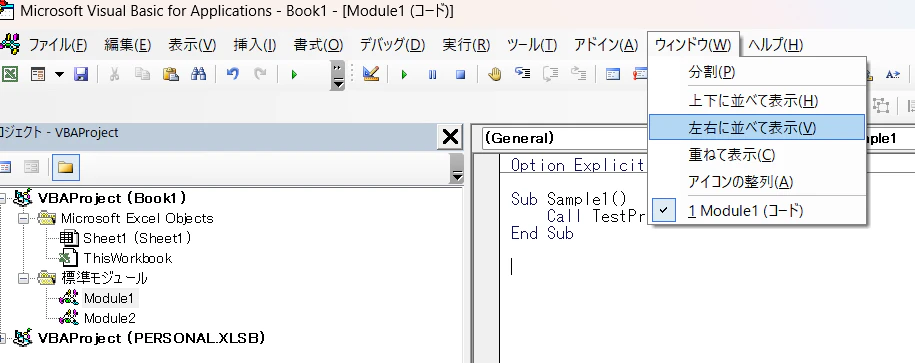The height and width of the screenshot is (363, 915).
Task: Collapse the Microsoft Excel Objects folder
Action: click(x=23, y=218)
